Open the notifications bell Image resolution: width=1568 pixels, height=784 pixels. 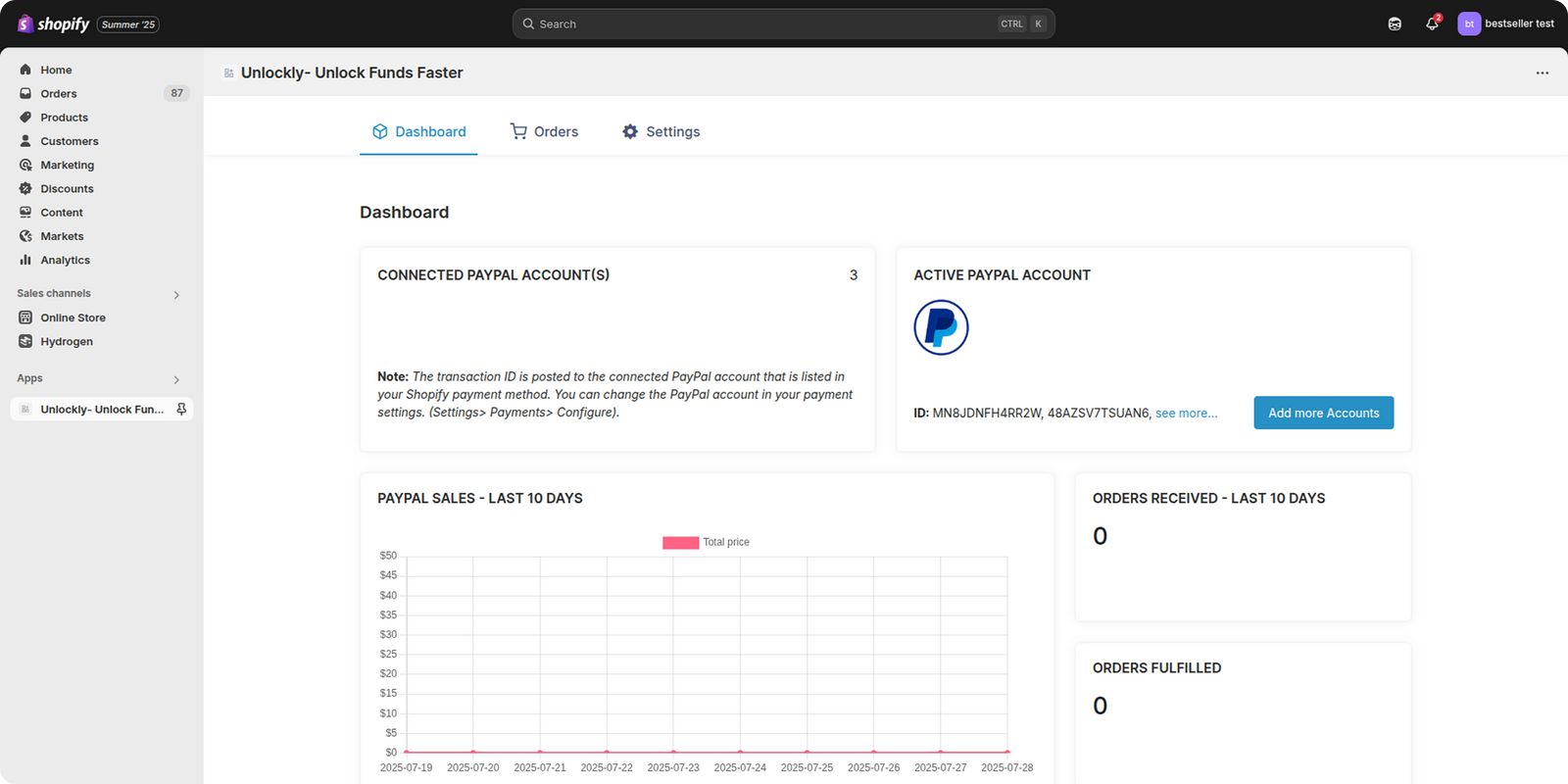tap(1432, 24)
